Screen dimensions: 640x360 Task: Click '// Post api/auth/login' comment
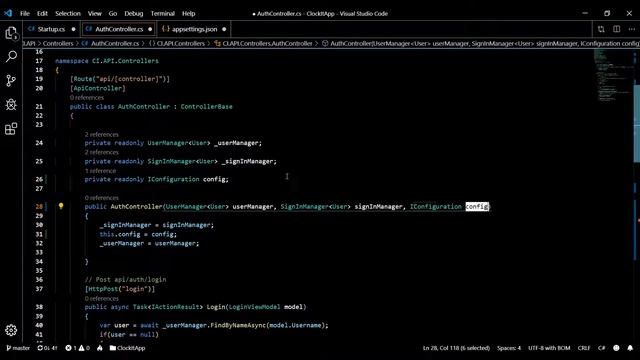[125, 280]
